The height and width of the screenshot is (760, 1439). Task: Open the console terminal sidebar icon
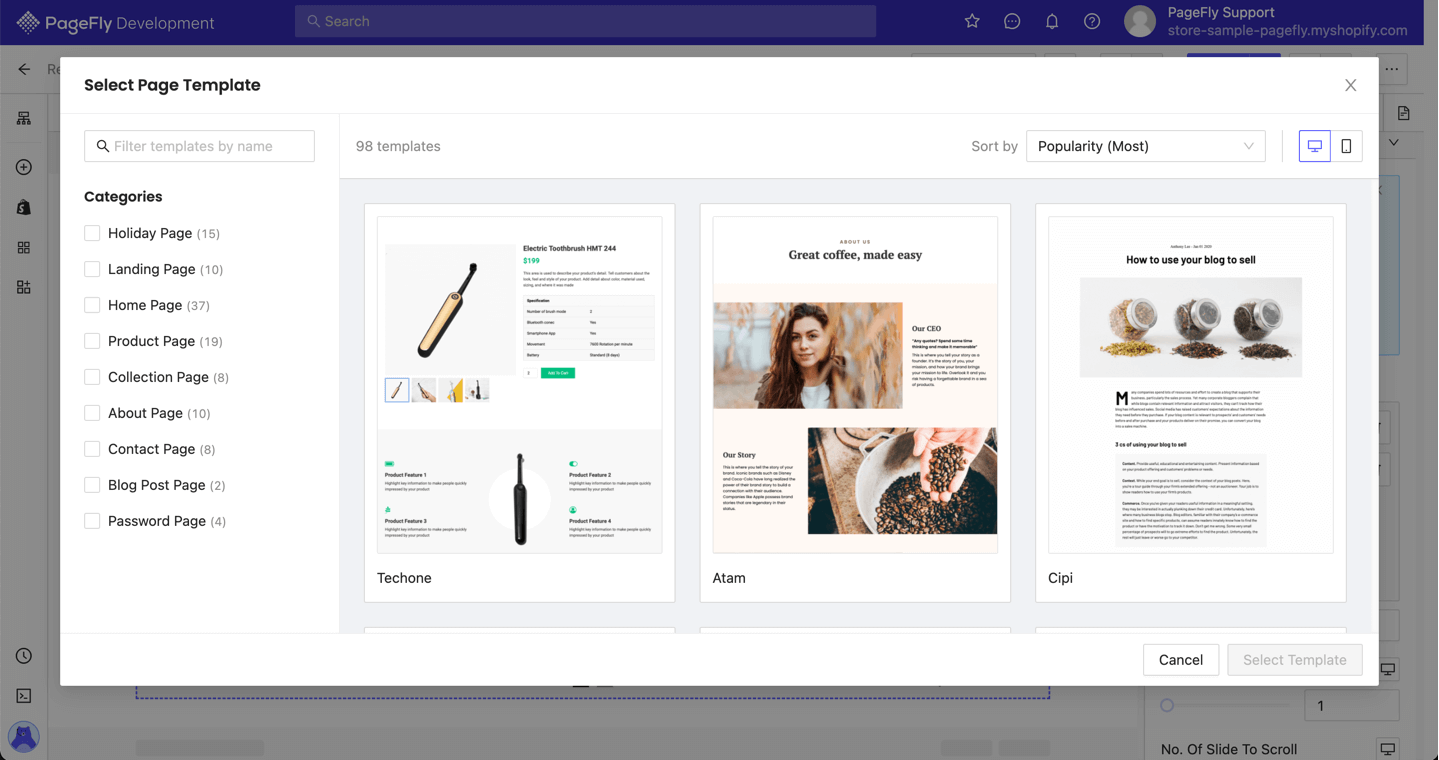(24, 696)
